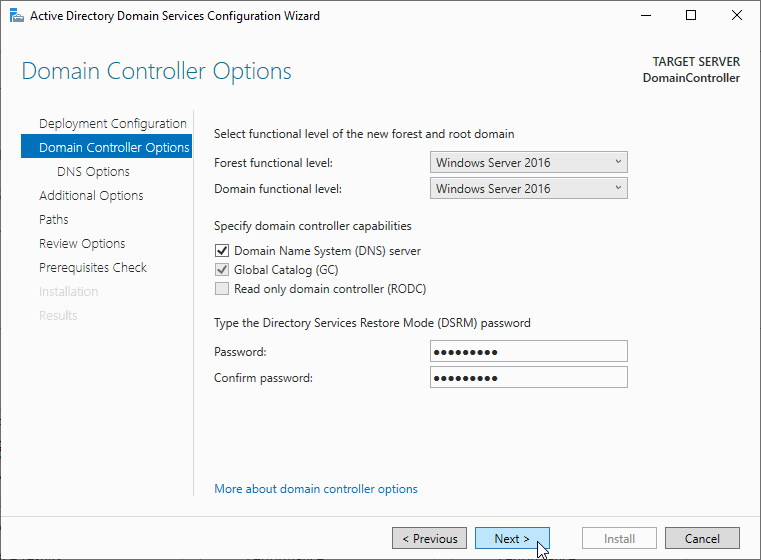Click the 'Results' step text
The image size is (761, 560).
click(58, 315)
